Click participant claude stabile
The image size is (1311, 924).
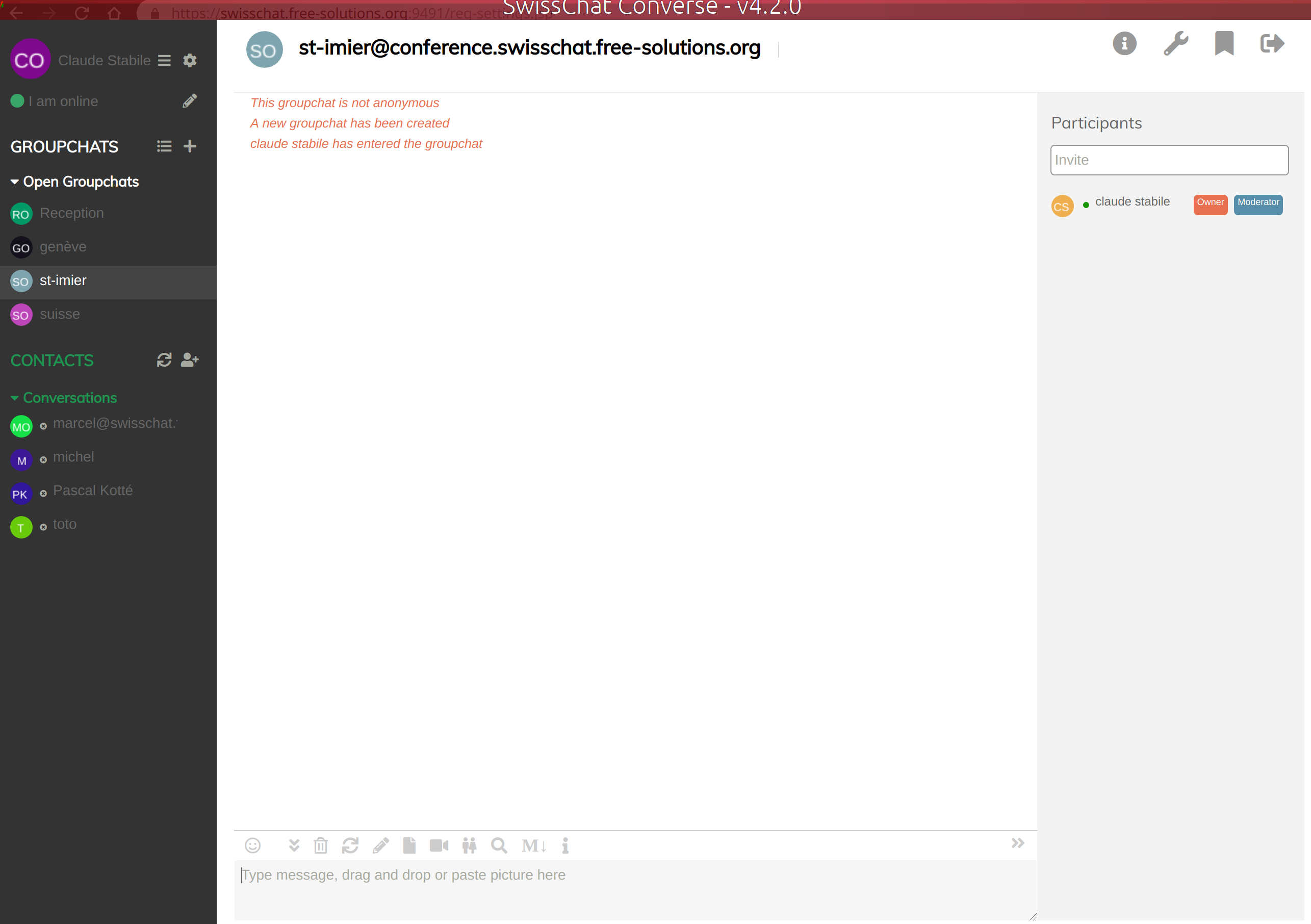point(1132,201)
